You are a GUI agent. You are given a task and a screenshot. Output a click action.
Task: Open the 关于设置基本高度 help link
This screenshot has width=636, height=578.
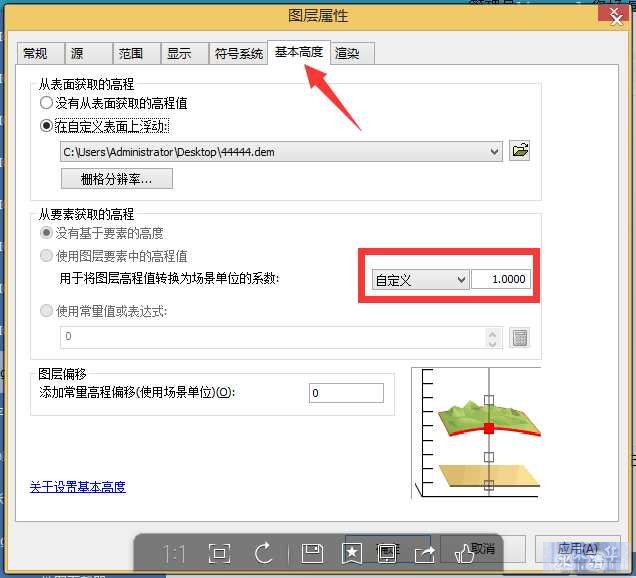click(x=77, y=487)
